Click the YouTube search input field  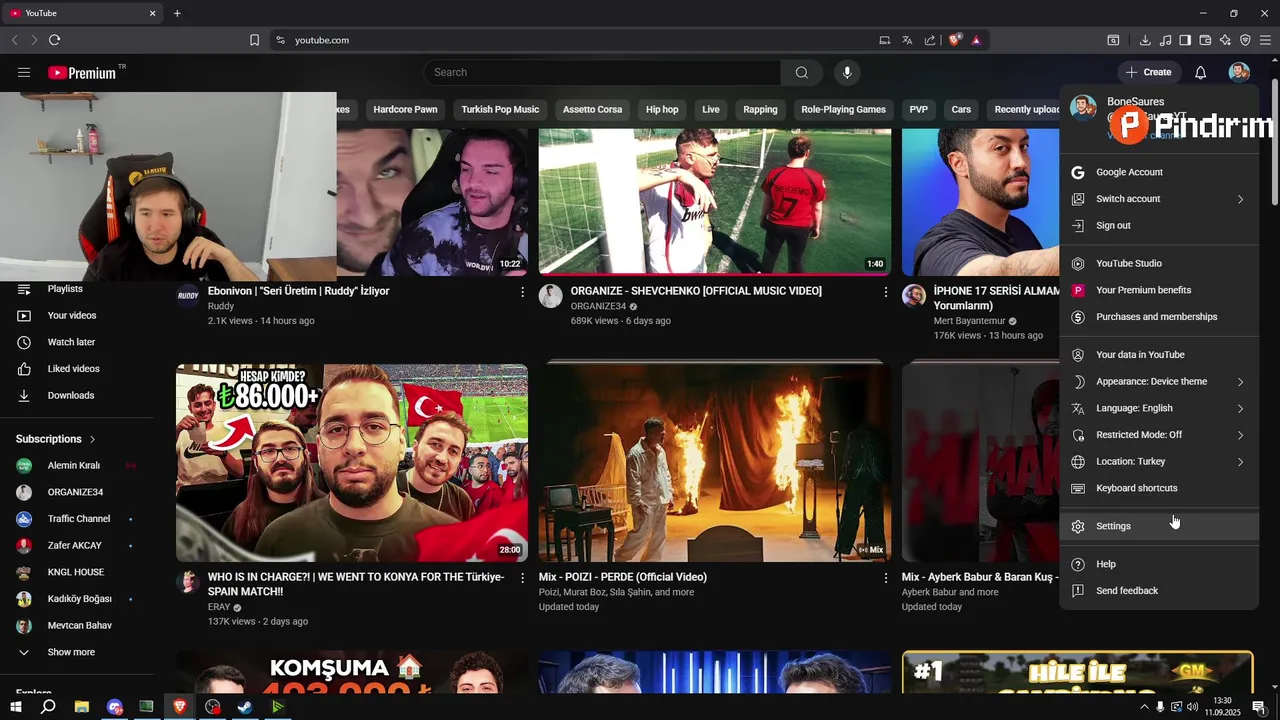(603, 72)
